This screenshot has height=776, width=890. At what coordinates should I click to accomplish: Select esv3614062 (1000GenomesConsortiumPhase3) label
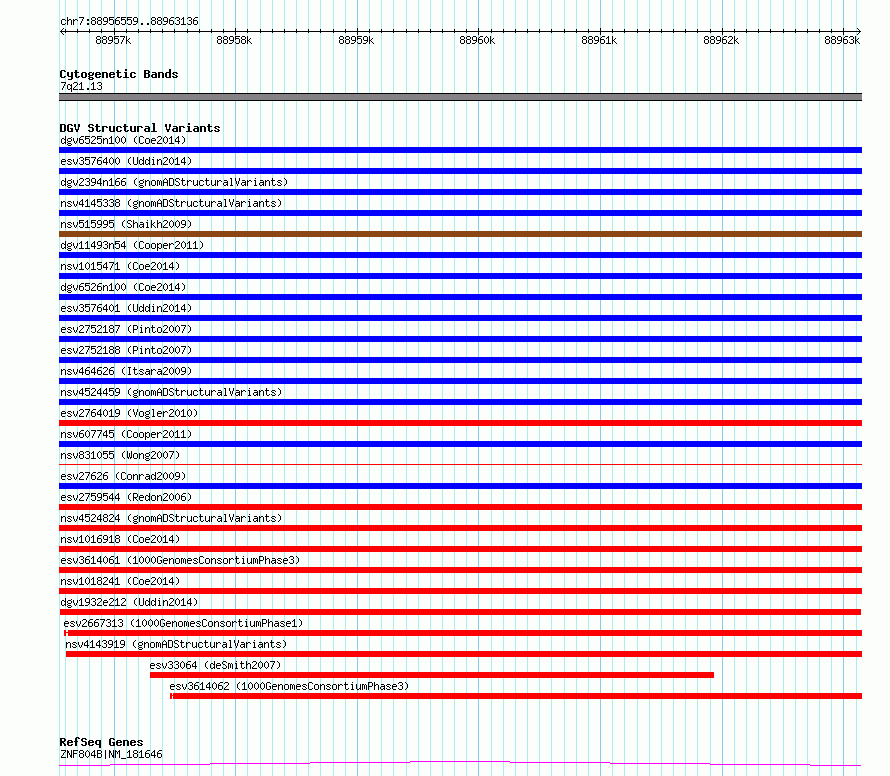(289, 686)
